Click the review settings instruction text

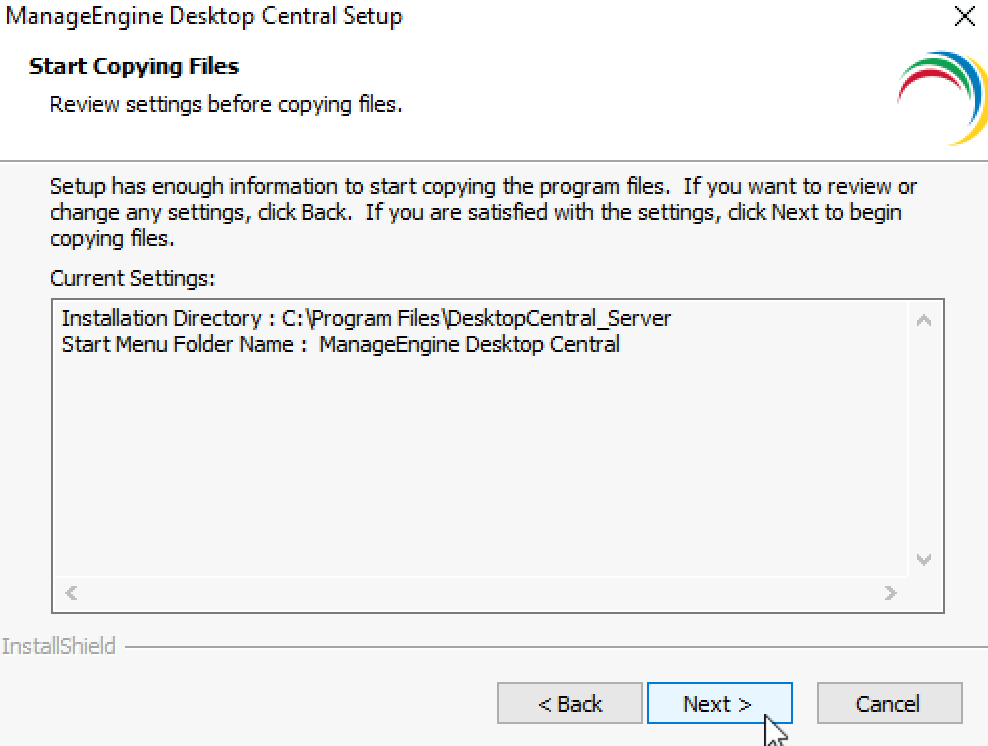point(225,104)
